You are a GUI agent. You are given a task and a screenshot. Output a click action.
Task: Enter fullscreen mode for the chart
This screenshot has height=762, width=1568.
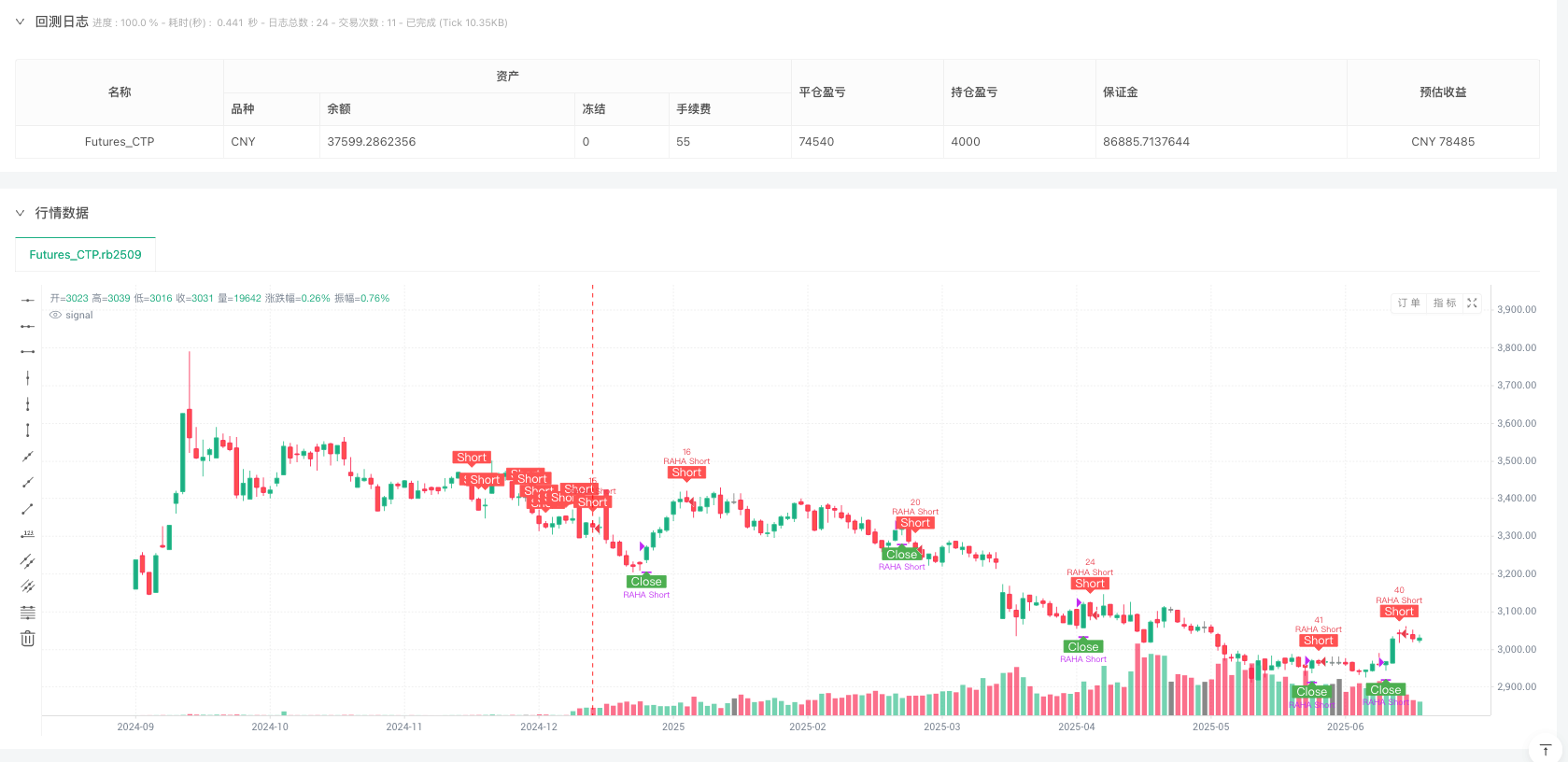(1472, 303)
